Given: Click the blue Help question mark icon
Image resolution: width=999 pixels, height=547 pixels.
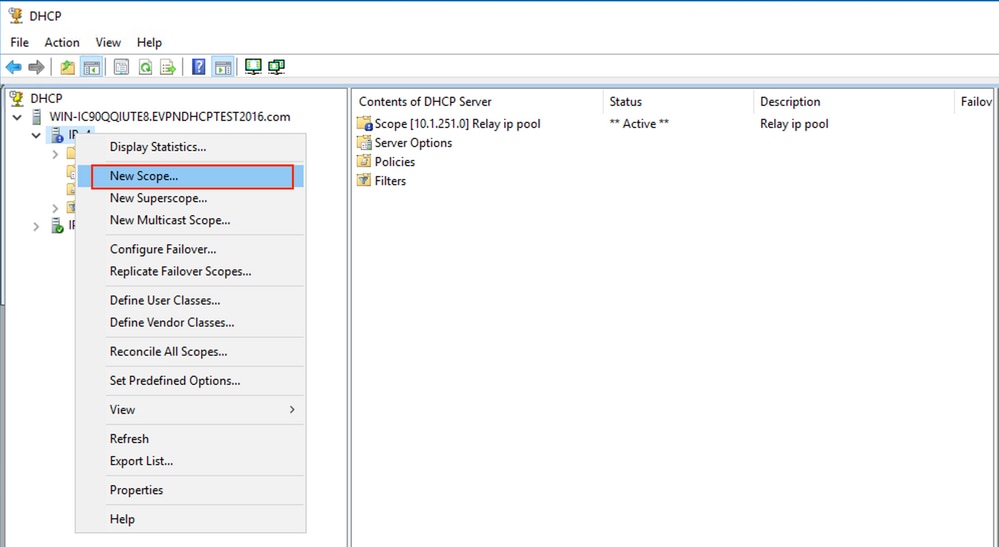Looking at the screenshot, I should pos(199,67).
